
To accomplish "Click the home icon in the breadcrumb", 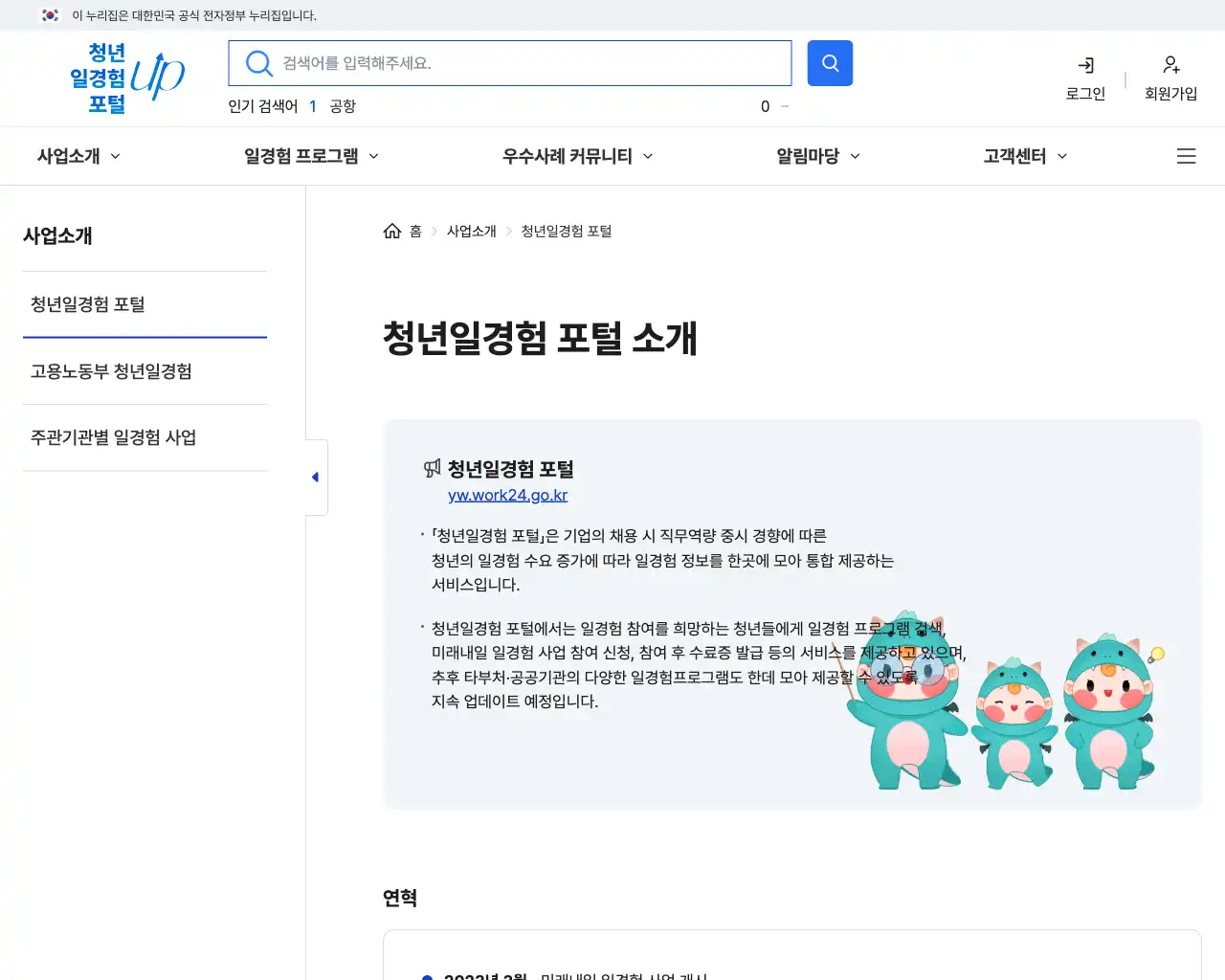I will click(x=391, y=230).
